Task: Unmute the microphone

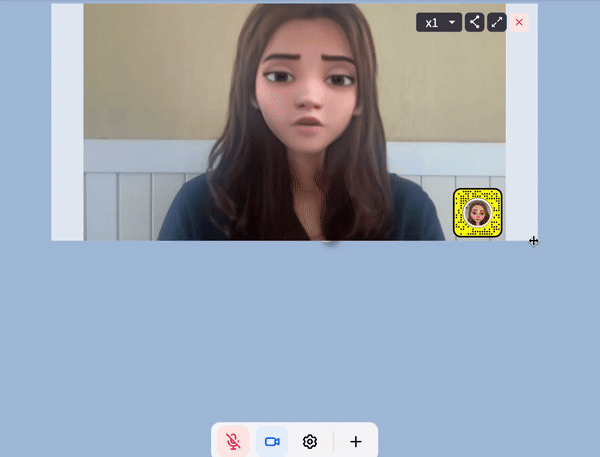Action: (233, 441)
